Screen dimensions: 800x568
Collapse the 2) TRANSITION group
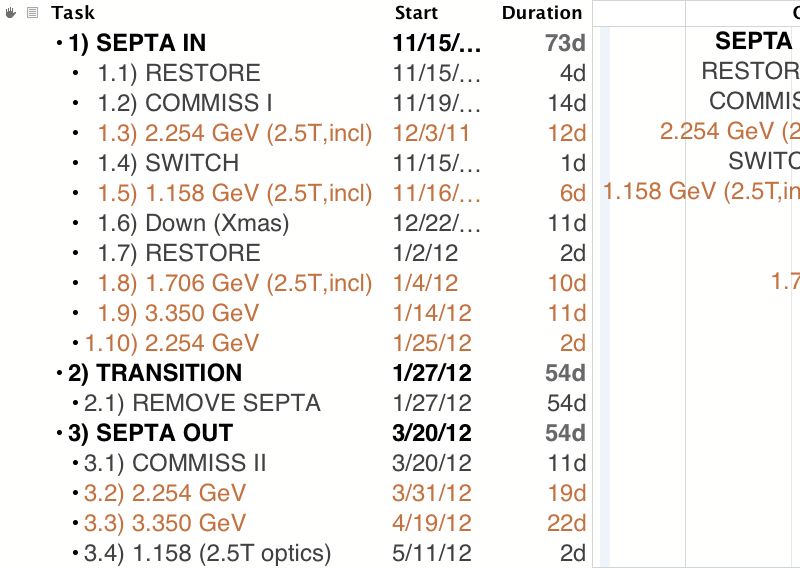point(59,373)
